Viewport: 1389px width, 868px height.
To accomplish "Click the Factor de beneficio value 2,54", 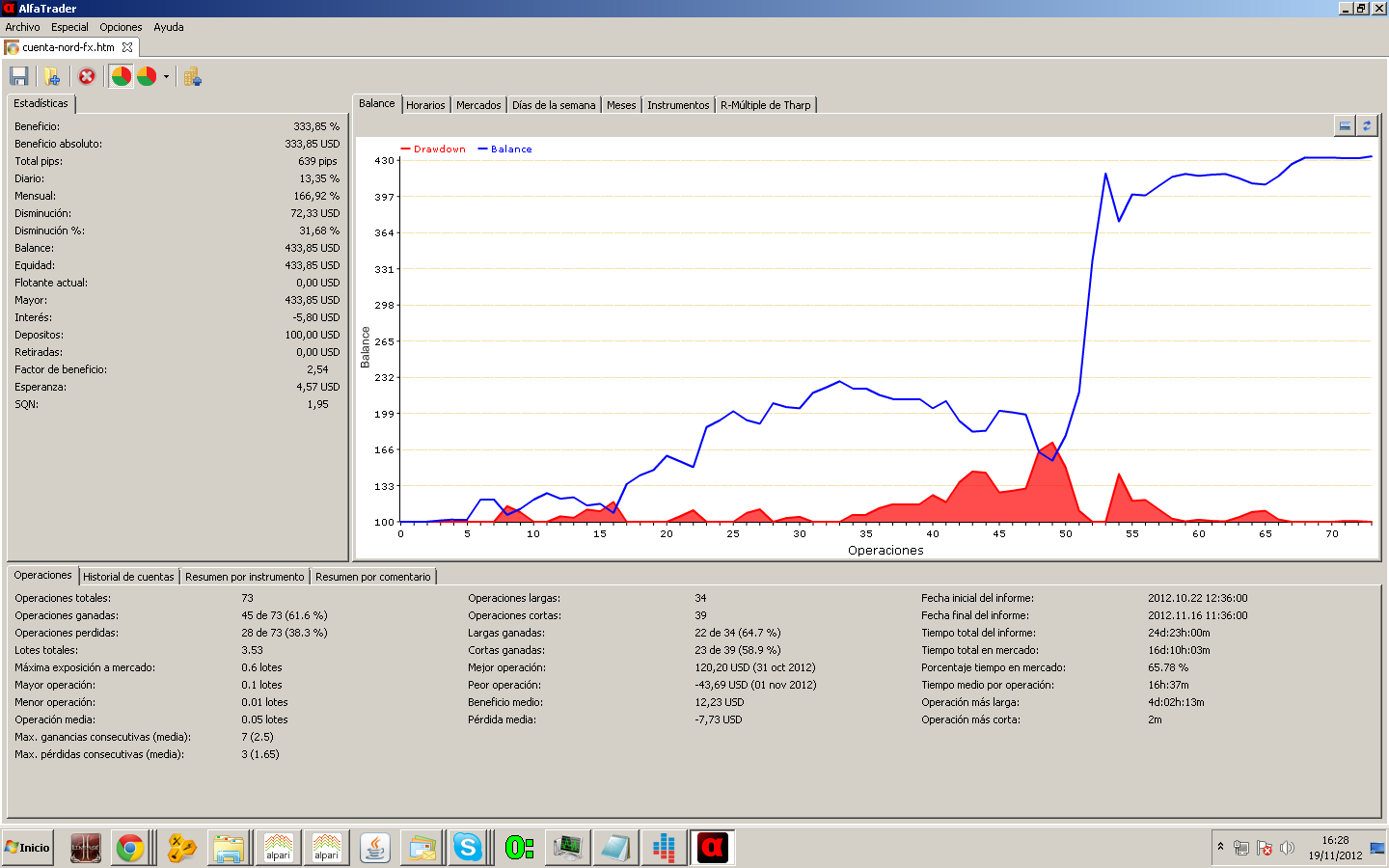I will (x=317, y=369).
